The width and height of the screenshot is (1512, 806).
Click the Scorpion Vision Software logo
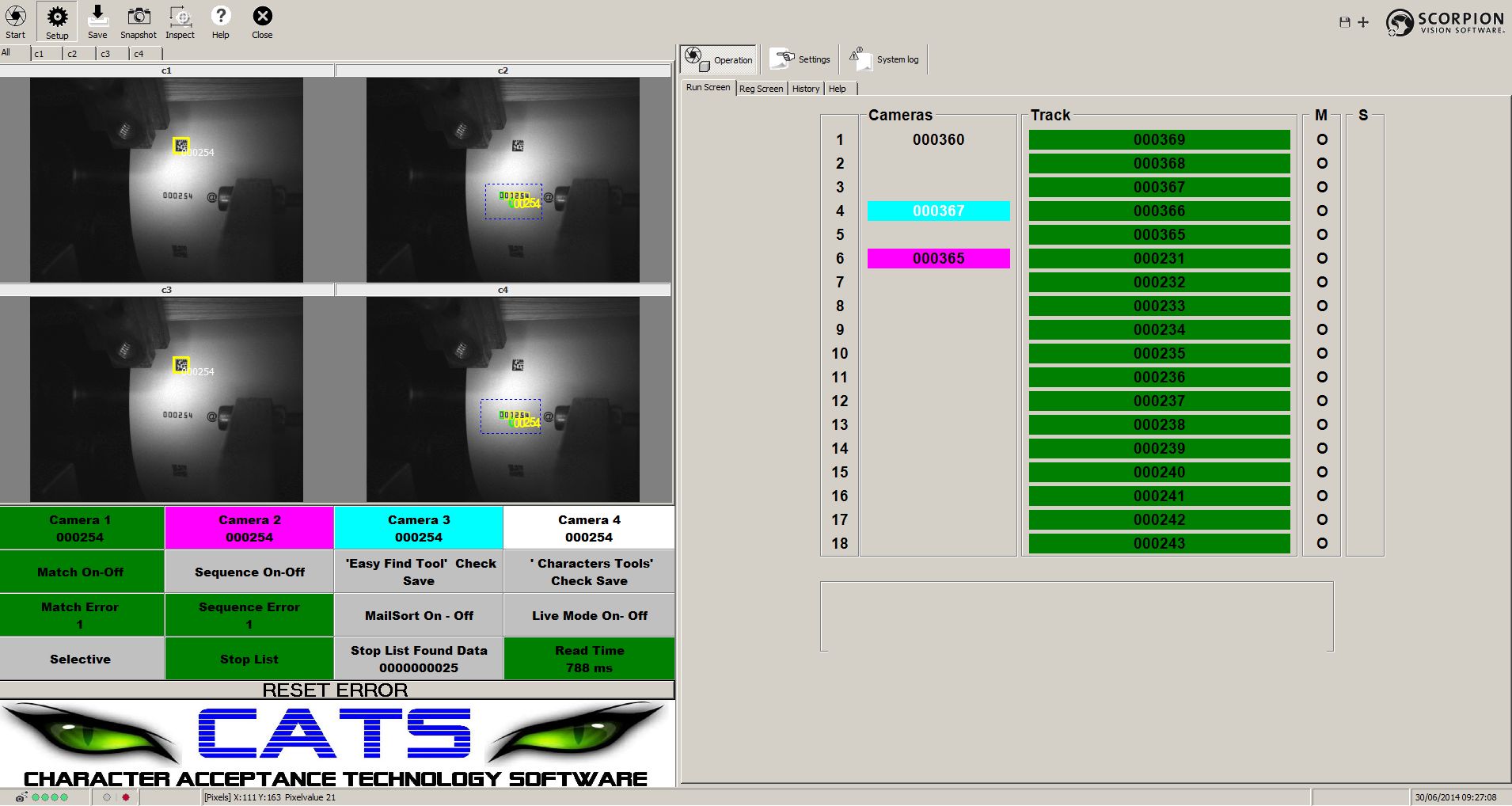pos(1445,22)
